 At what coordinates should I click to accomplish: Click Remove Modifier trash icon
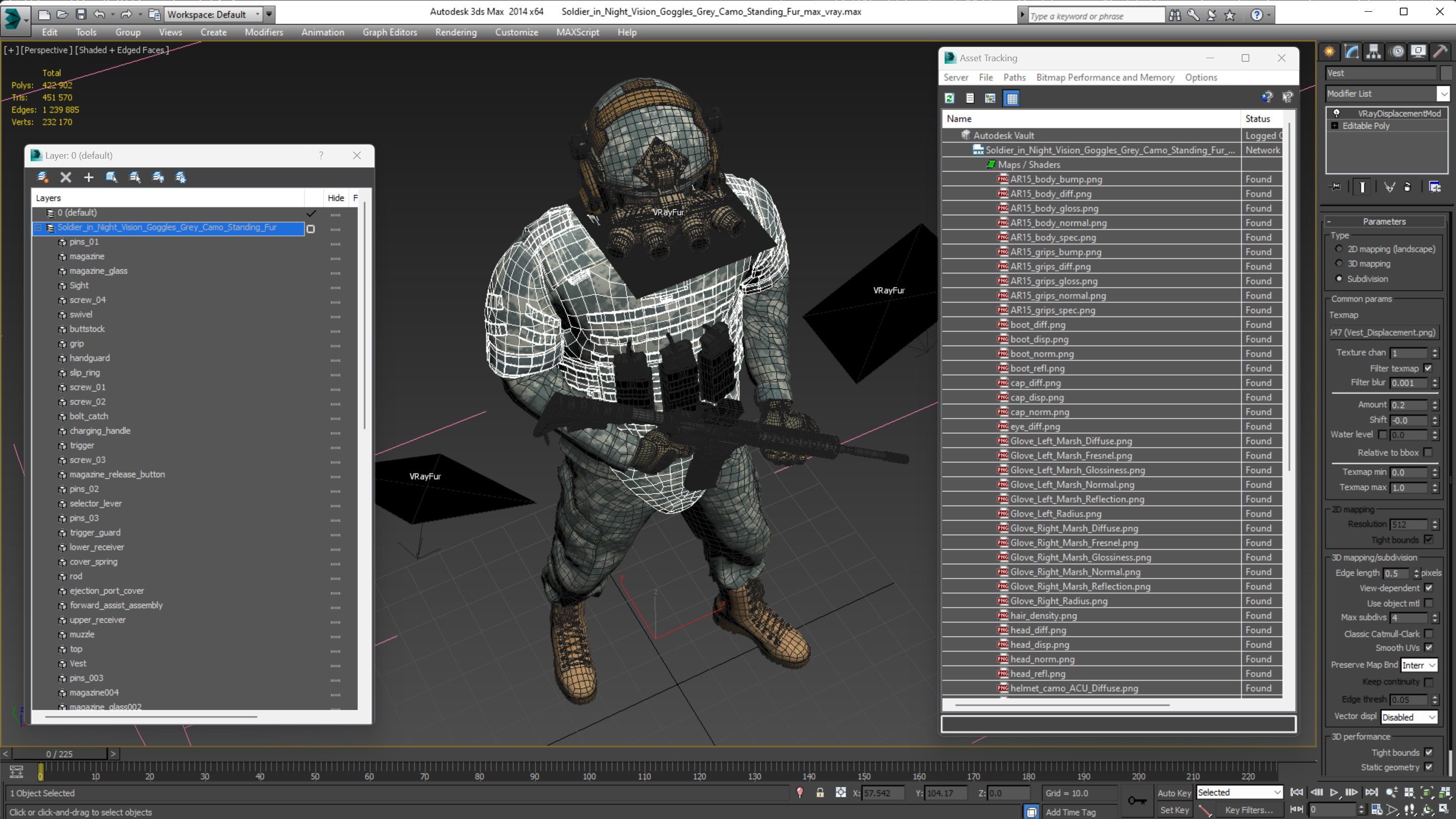1408,187
